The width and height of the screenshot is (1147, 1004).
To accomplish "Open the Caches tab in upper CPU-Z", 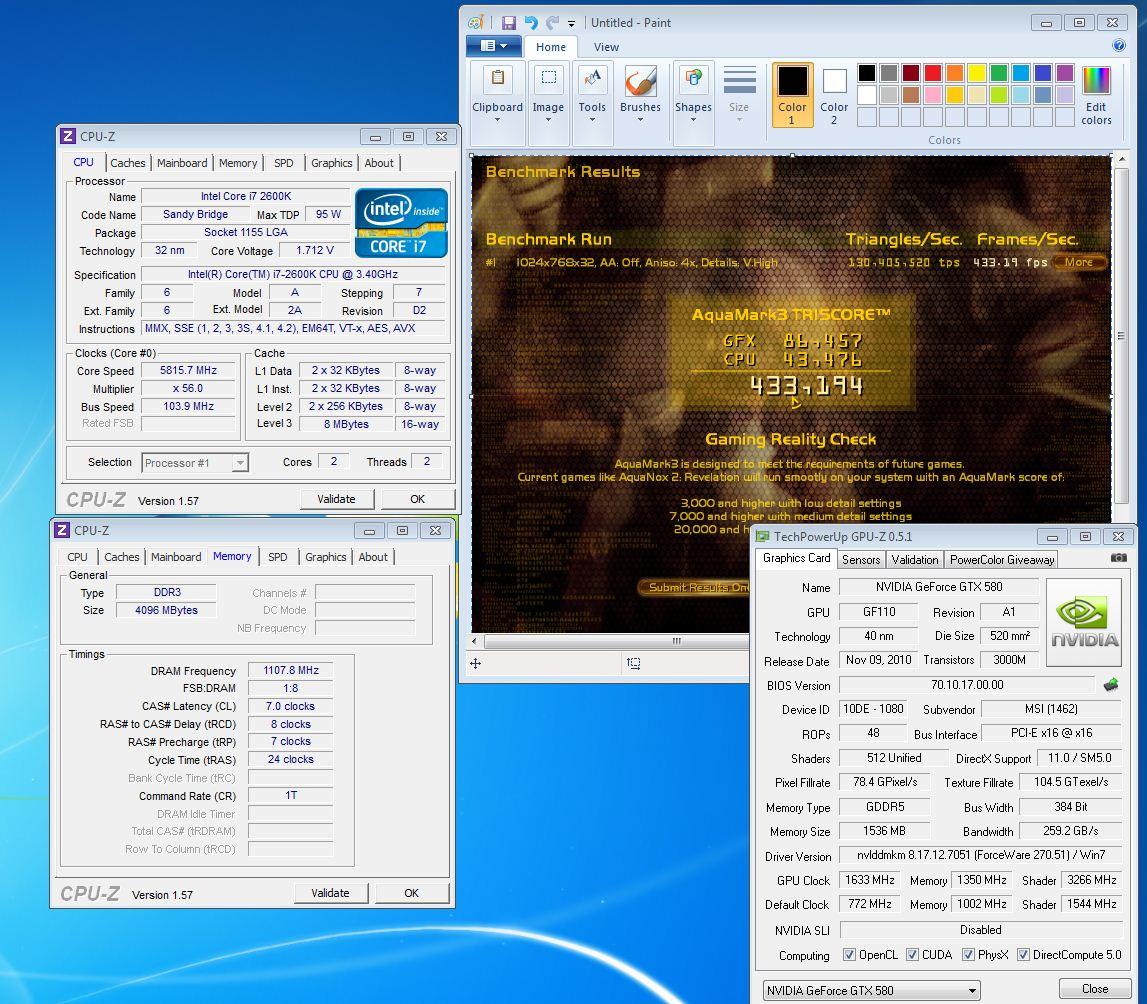I will pyautogui.click(x=128, y=163).
